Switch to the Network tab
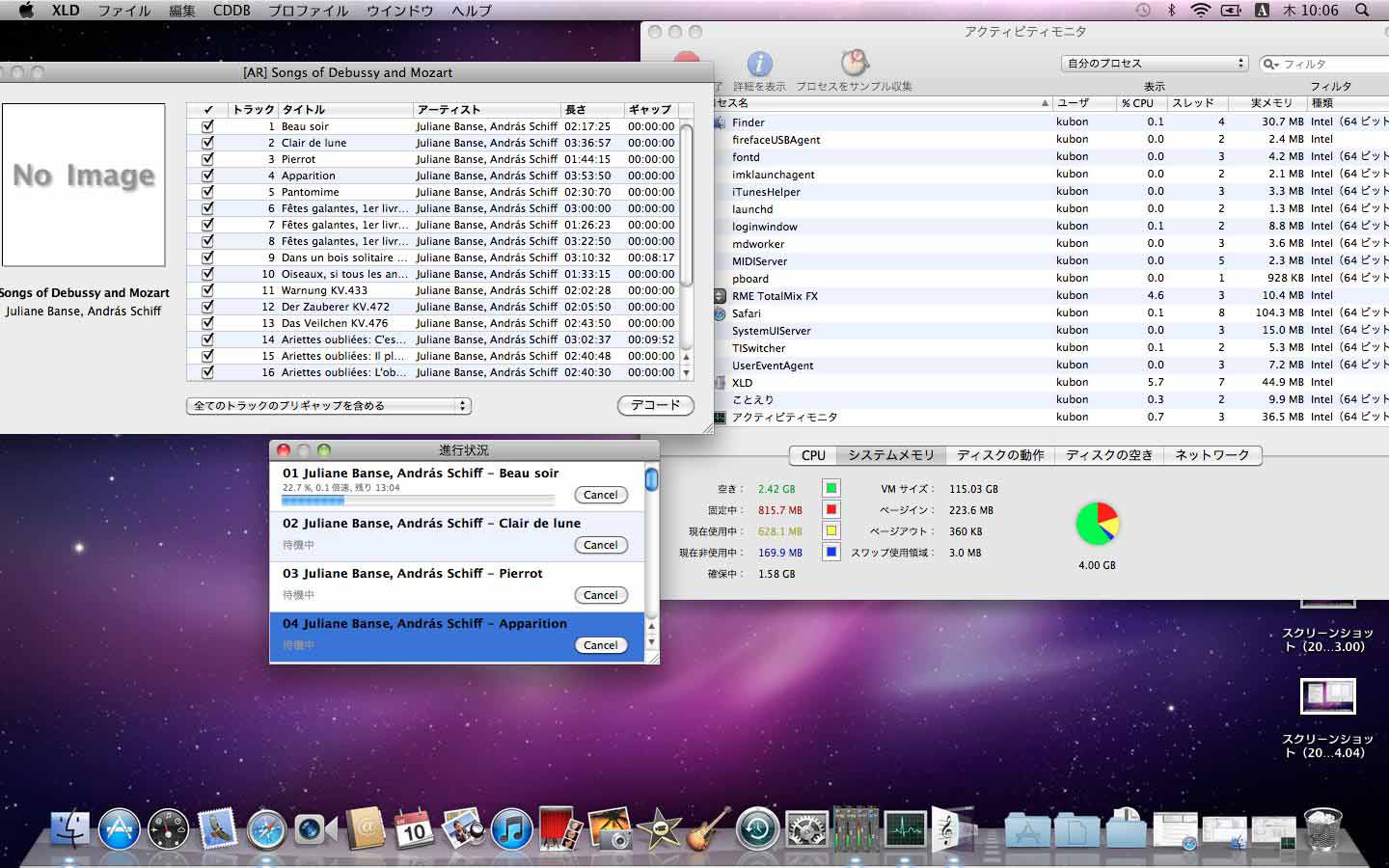Viewport: 1389px width, 868px height. [1212, 455]
